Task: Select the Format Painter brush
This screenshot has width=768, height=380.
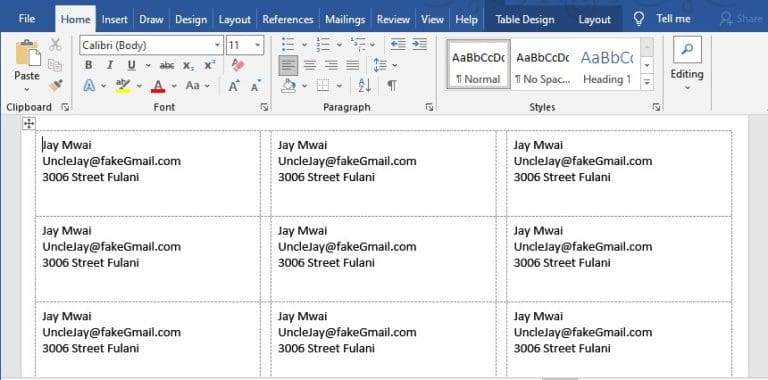Action: tap(55, 85)
